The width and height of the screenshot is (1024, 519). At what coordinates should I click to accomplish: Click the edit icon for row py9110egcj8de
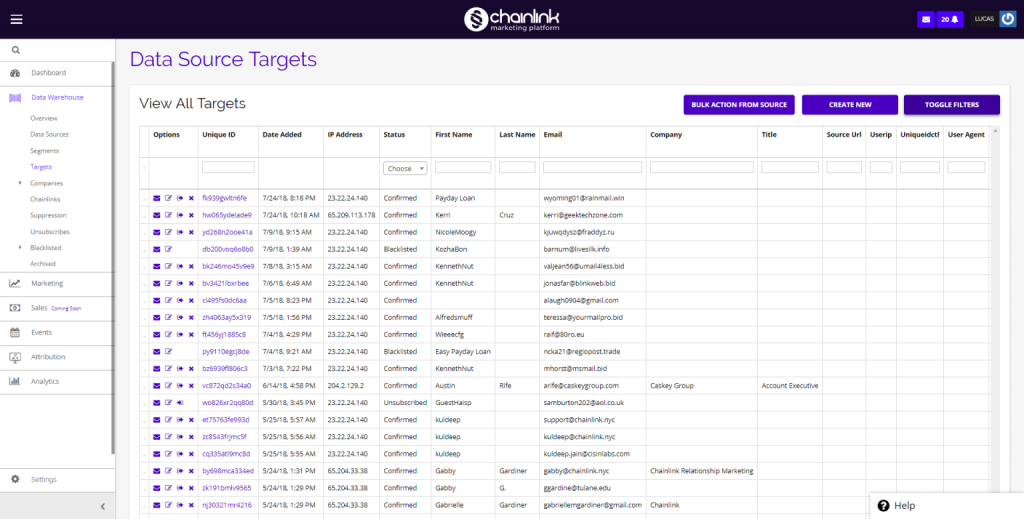pos(168,351)
